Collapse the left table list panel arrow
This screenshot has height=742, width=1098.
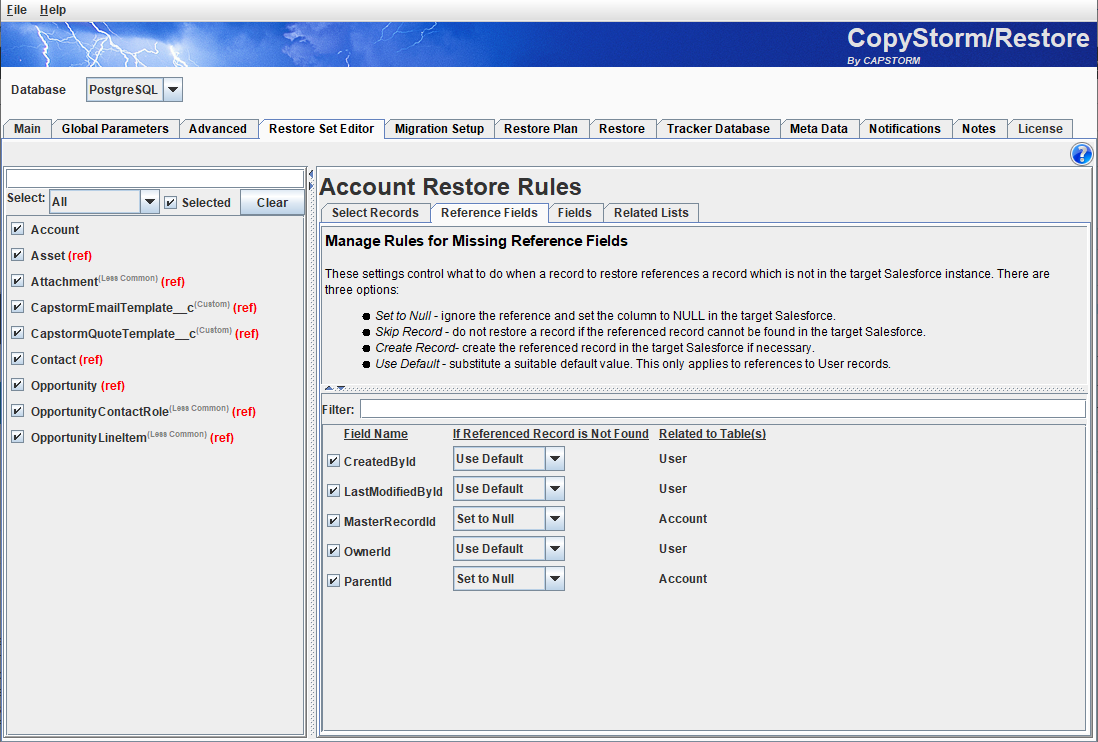[x=311, y=174]
